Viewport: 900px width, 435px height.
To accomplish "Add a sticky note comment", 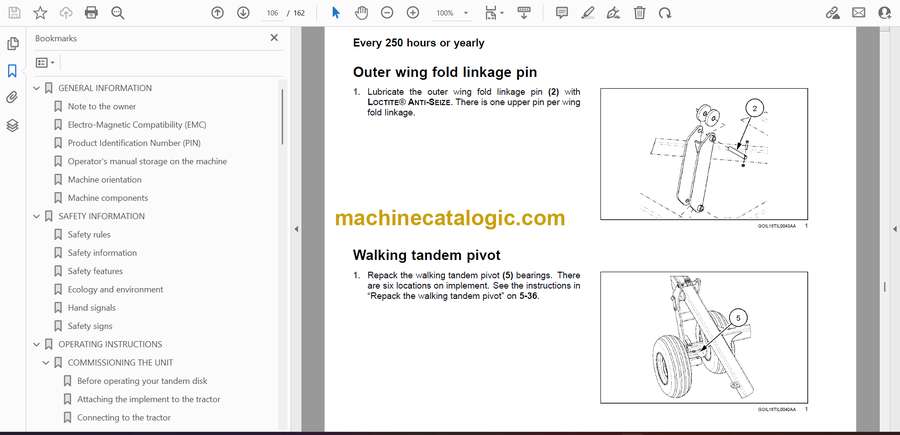I will tap(562, 13).
